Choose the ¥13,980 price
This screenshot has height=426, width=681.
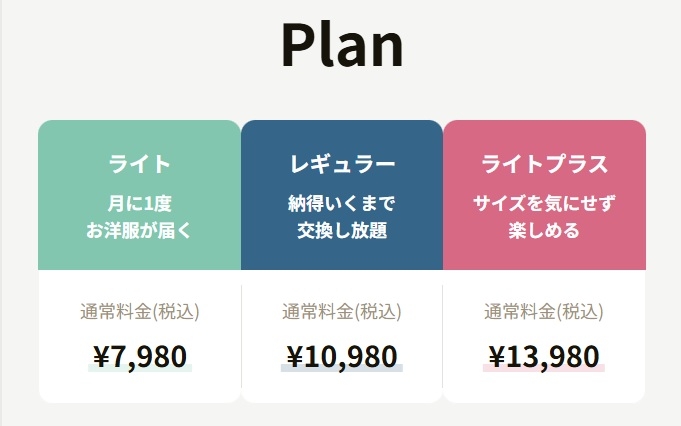click(544, 354)
